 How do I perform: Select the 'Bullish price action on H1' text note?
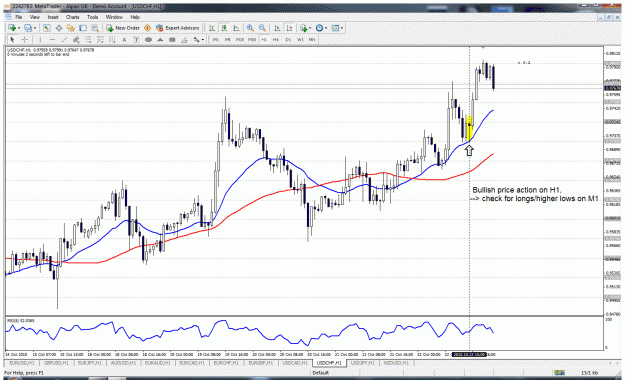[517, 190]
